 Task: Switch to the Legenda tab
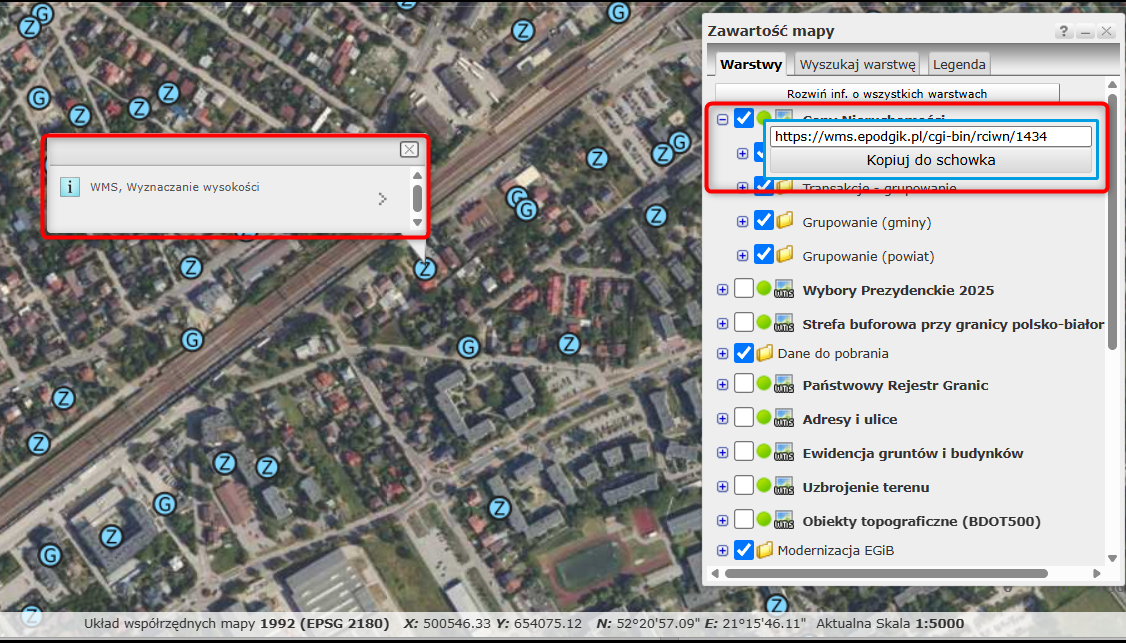coord(959,64)
